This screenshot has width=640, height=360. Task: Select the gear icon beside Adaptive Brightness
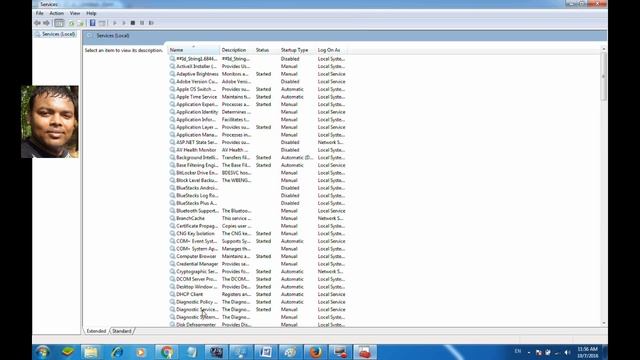tap(172, 74)
